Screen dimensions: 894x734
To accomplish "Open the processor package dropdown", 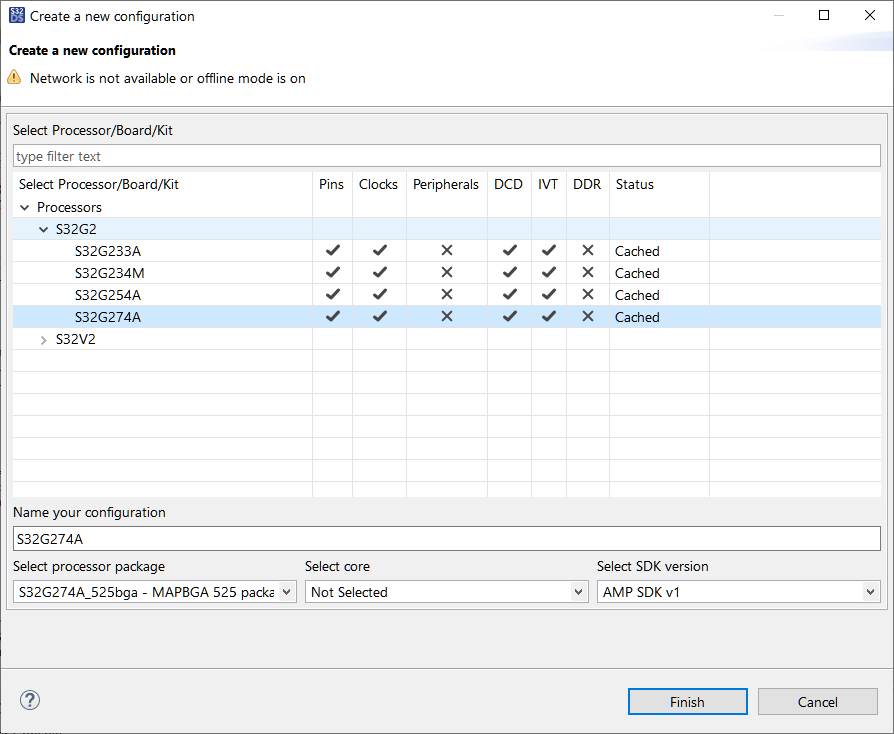I will tap(286, 591).
